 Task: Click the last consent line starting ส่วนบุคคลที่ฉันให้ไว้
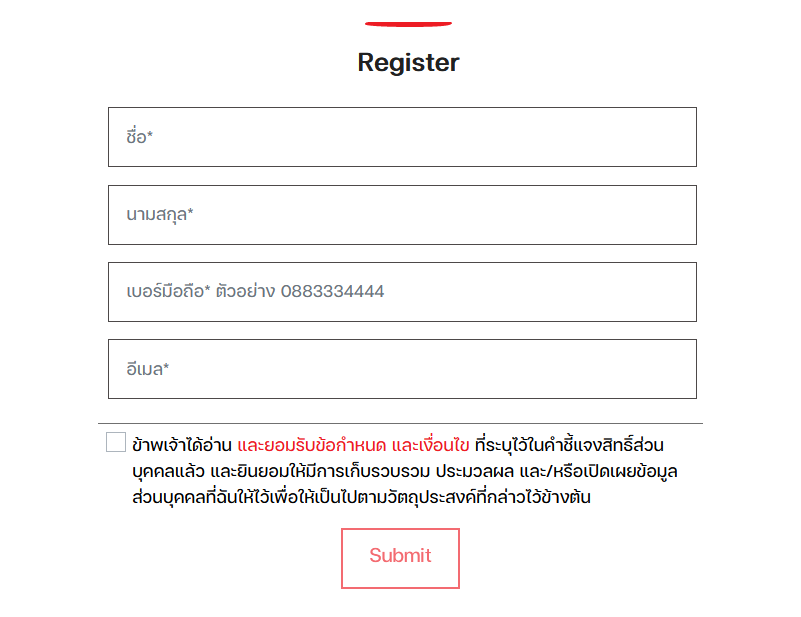click(360, 497)
